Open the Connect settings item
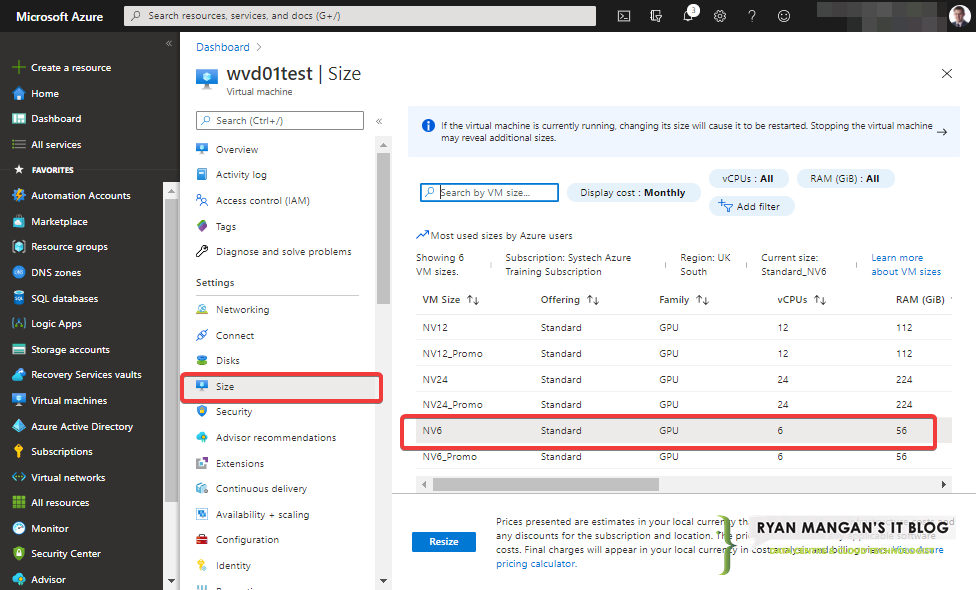Viewport: 976px width, 590px height. pos(235,335)
